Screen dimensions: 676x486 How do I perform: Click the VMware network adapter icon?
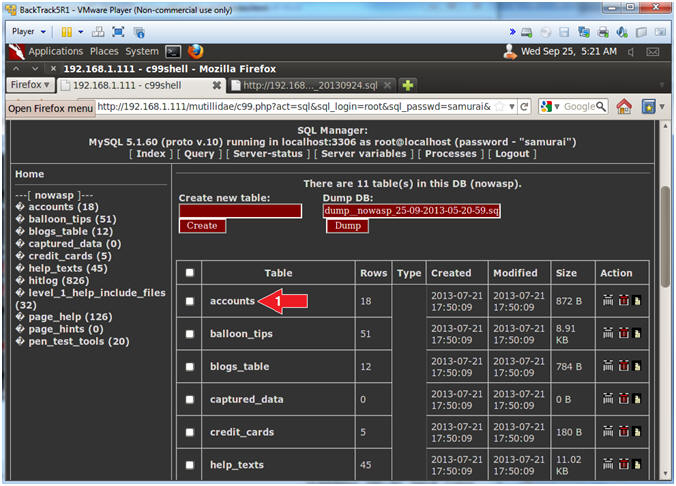coord(584,32)
